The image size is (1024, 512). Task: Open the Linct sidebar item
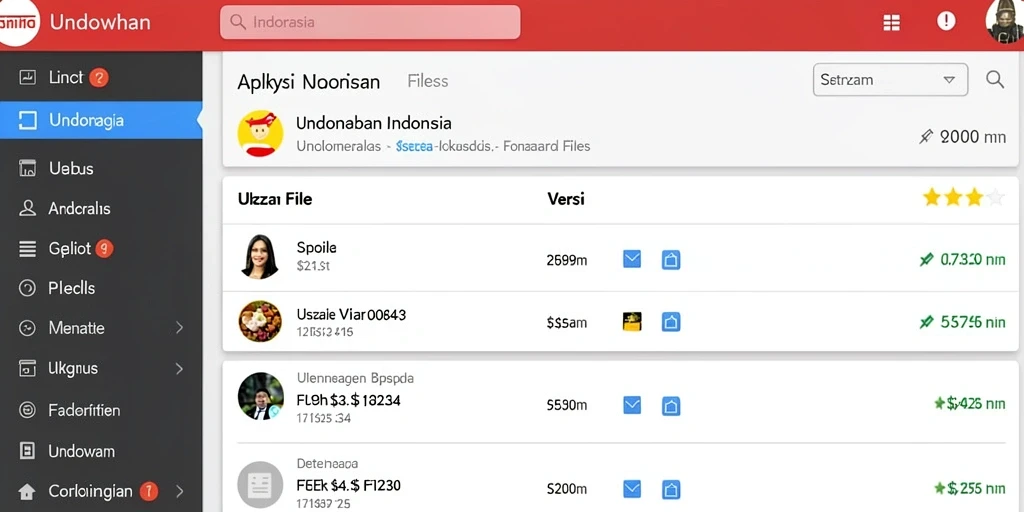point(101,78)
